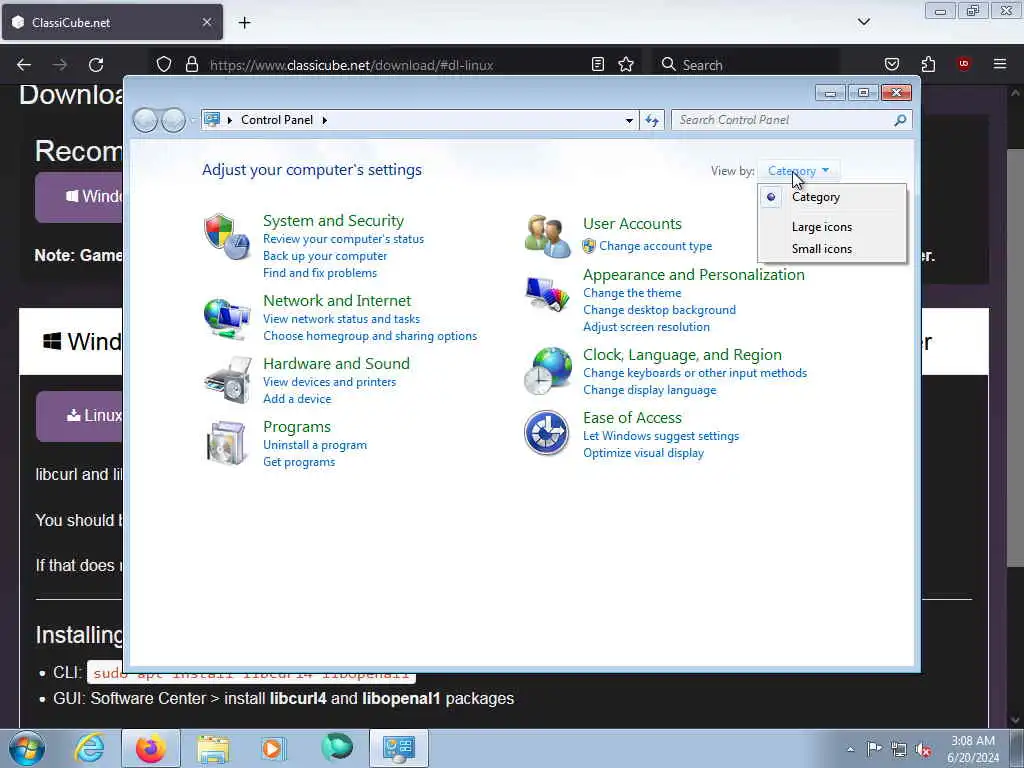Click Optimize visual display

643,453
